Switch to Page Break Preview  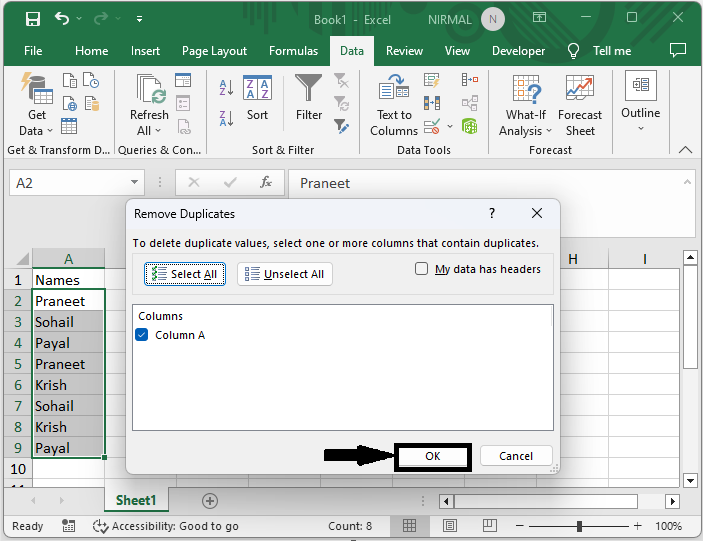point(489,526)
